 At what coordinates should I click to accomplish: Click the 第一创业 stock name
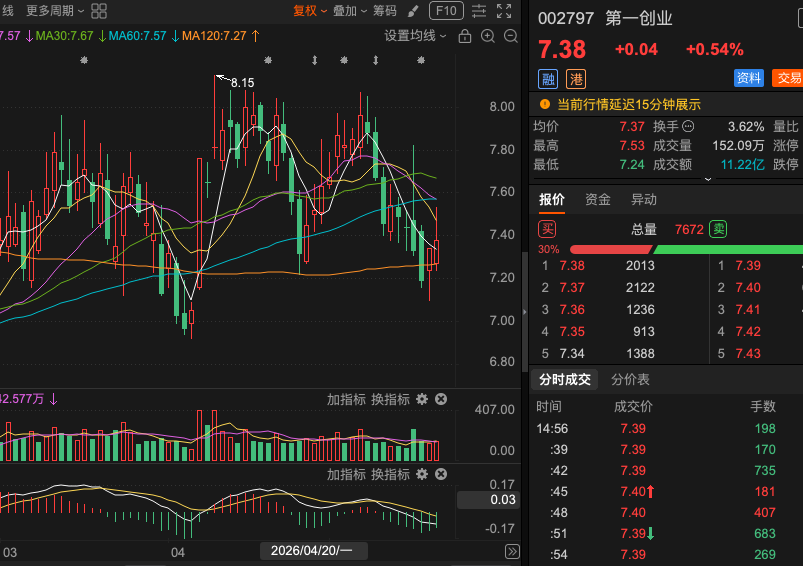tap(639, 18)
